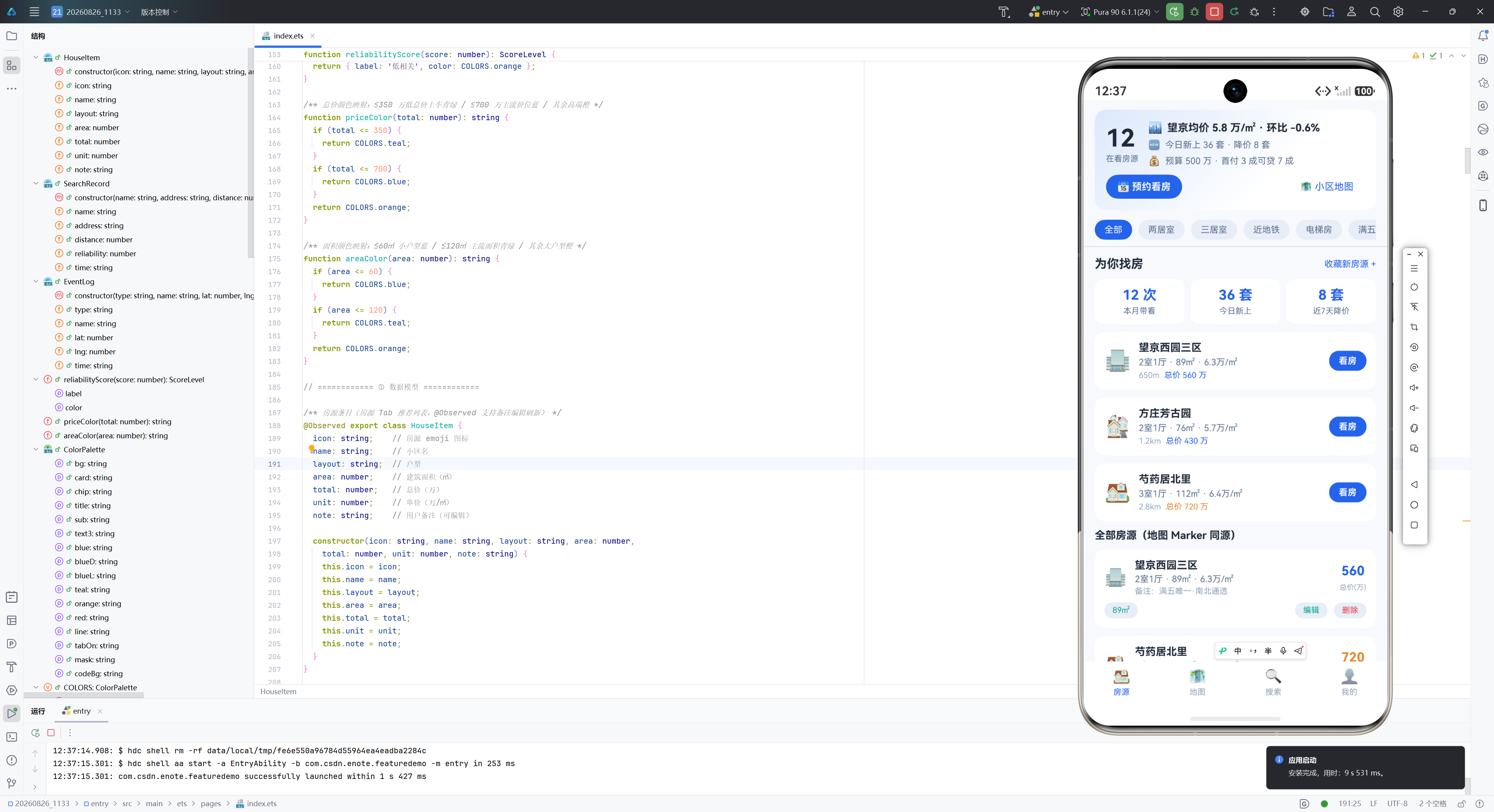Image resolution: width=1494 pixels, height=812 pixels.
Task: Tap 删除 on the 望京西园三区 card
Action: [1350, 610]
